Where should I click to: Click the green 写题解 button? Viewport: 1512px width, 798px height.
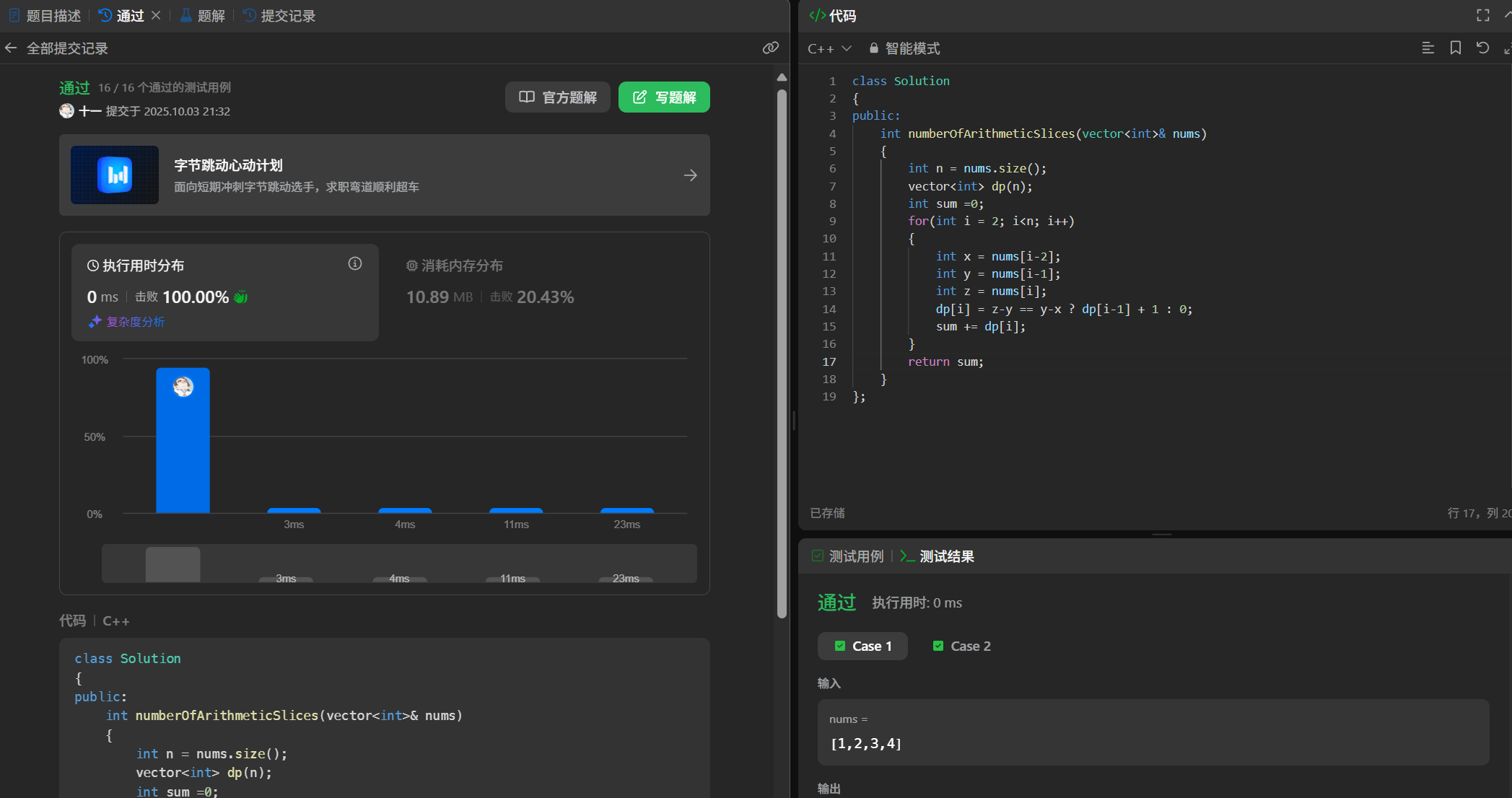[663, 97]
